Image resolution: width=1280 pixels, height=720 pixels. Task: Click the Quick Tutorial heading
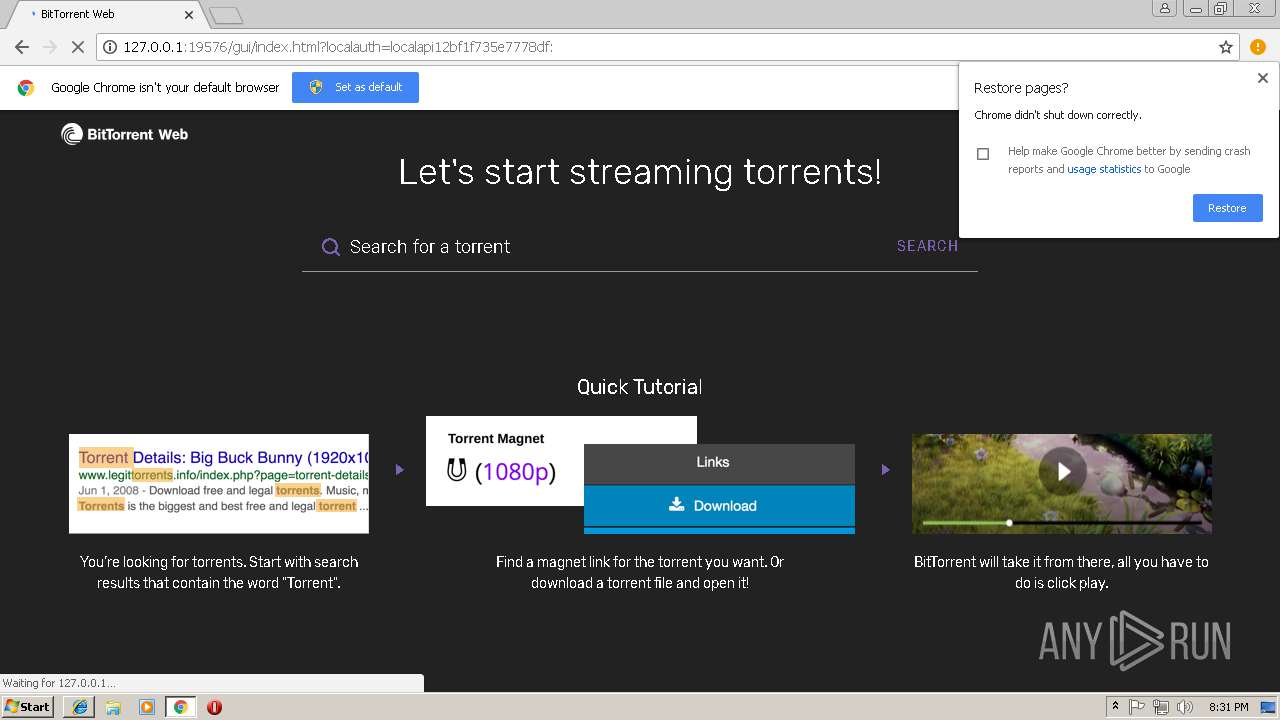640,387
